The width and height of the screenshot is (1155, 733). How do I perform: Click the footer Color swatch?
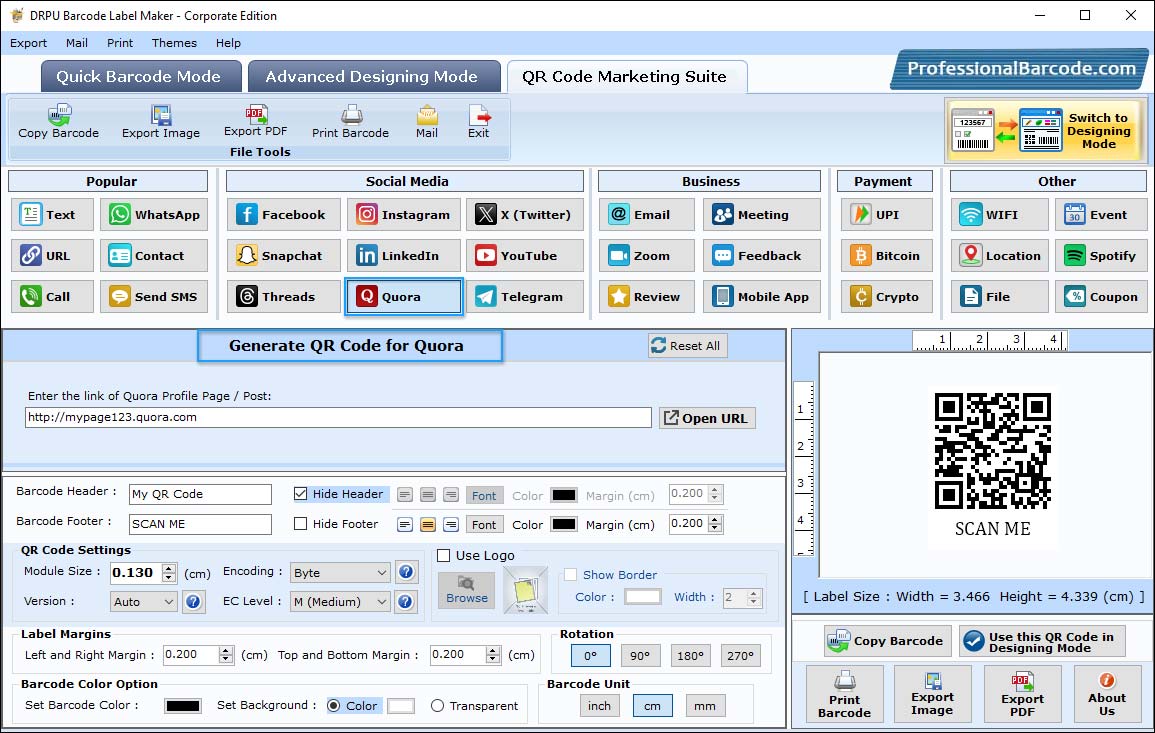[564, 525]
